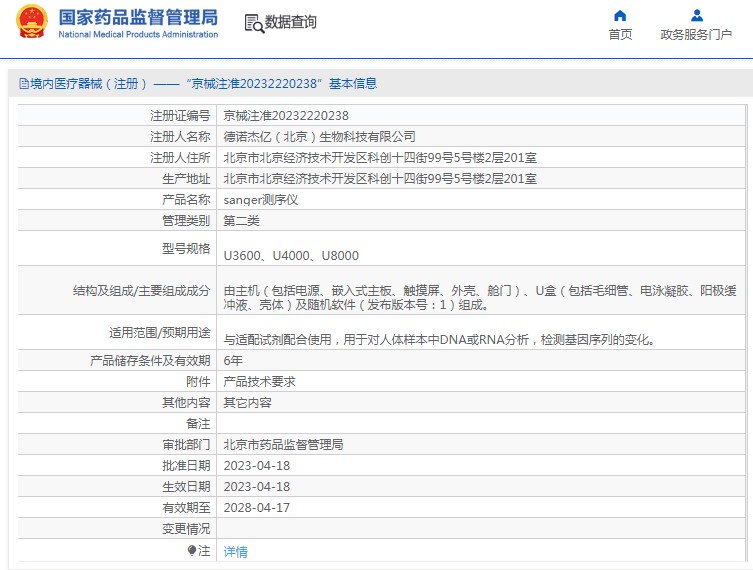Viewport: 753px width, 570px height.
Task: Click the 国家药品监督管理局 site title
Action: (137, 17)
